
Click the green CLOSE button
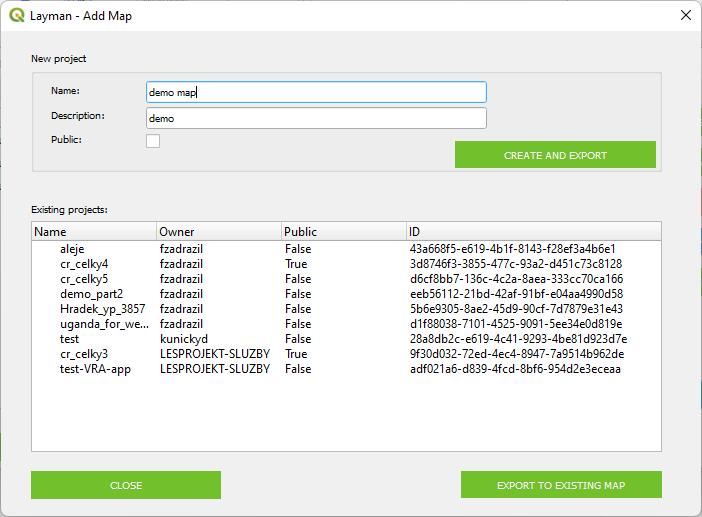(x=126, y=485)
